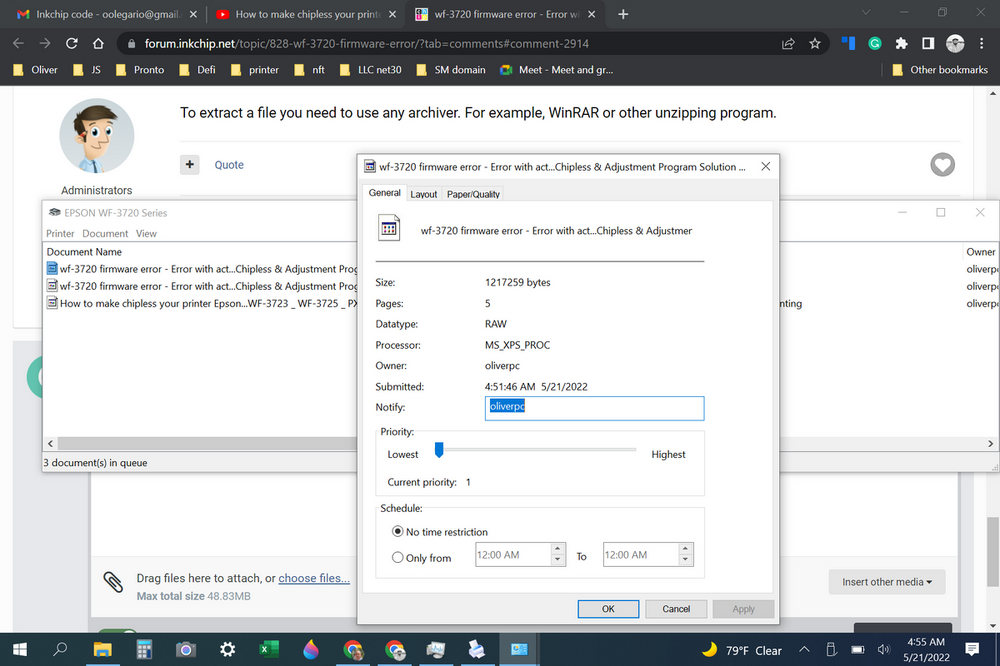Click the share icon in the address bar
Screen dimensions: 1000x666
tap(789, 44)
